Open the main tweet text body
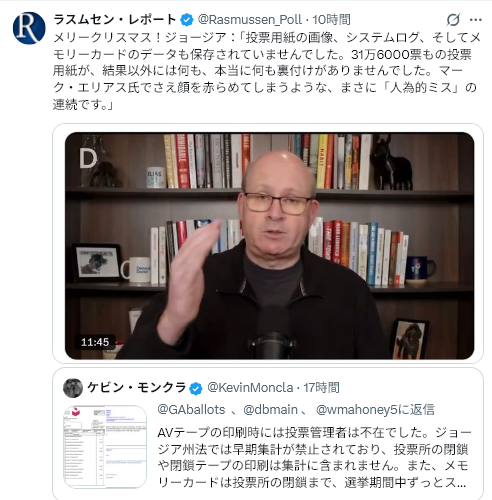The height and width of the screenshot is (500, 492). pos(265,71)
